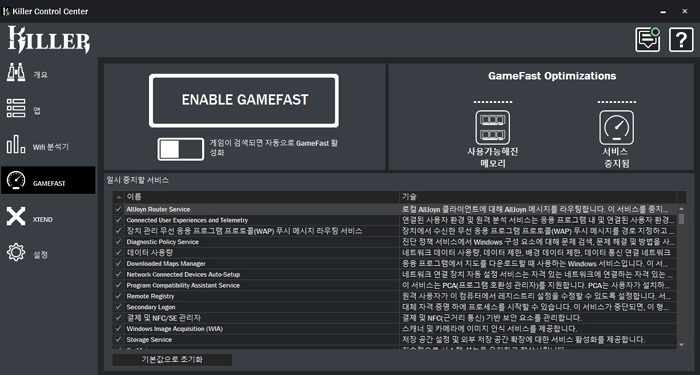The width and height of the screenshot is (700, 375).
Task: Uncheck Diagnostic Policy Service checkbox
Action: (118, 242)
